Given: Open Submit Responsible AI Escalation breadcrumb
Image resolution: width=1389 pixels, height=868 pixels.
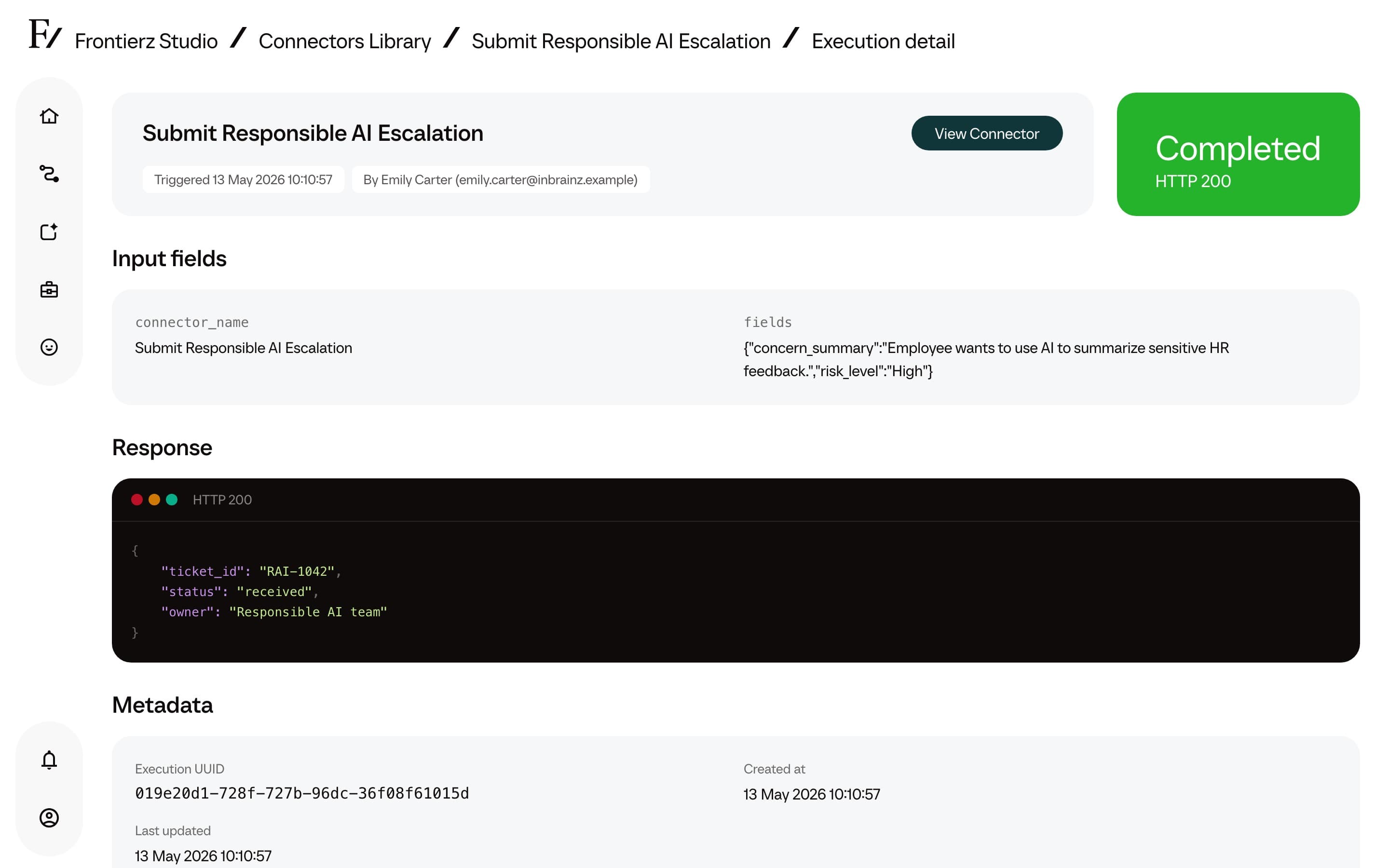Looking at the screenshot, I should point(621,41).
